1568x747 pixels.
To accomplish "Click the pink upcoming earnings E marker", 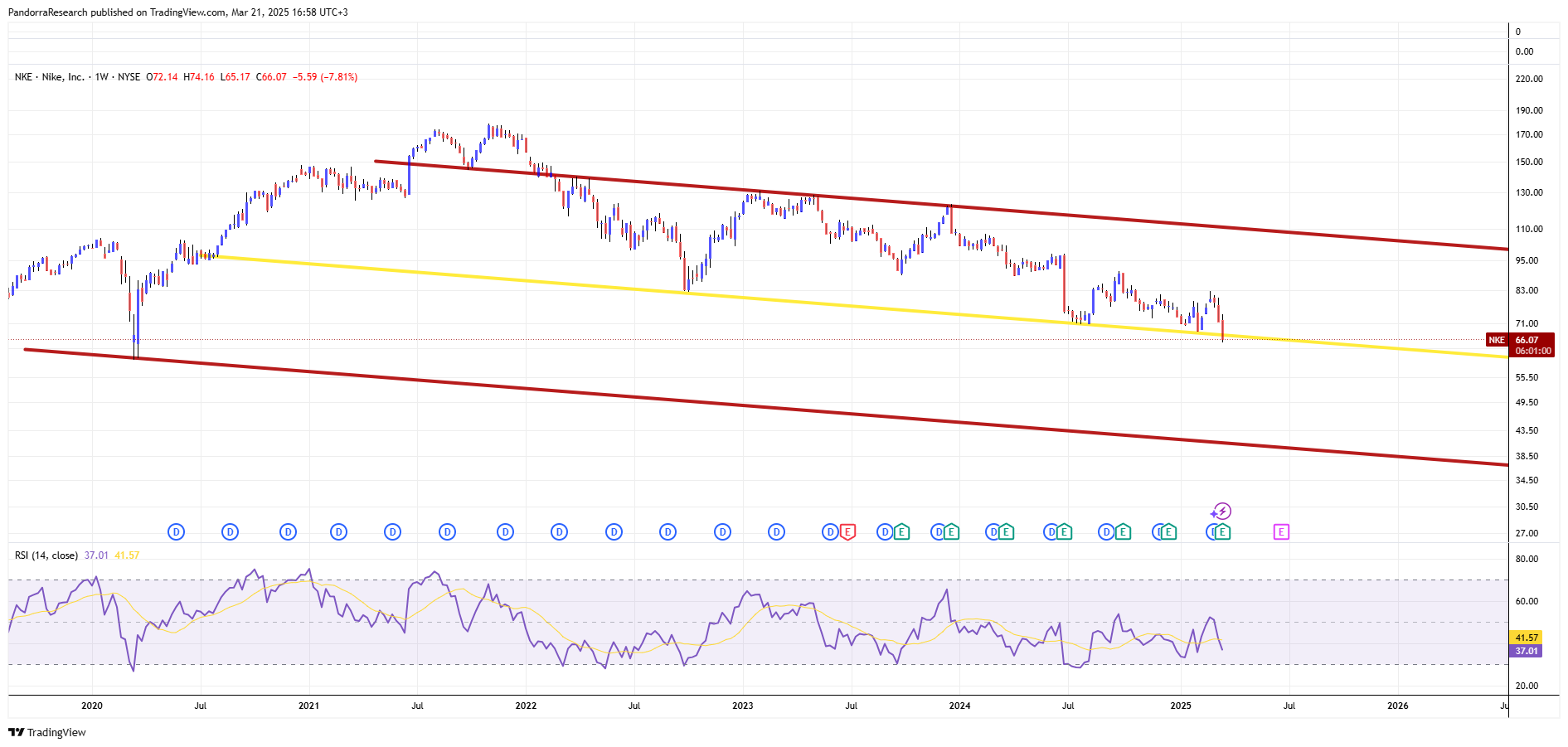I will coord(1281,531).
